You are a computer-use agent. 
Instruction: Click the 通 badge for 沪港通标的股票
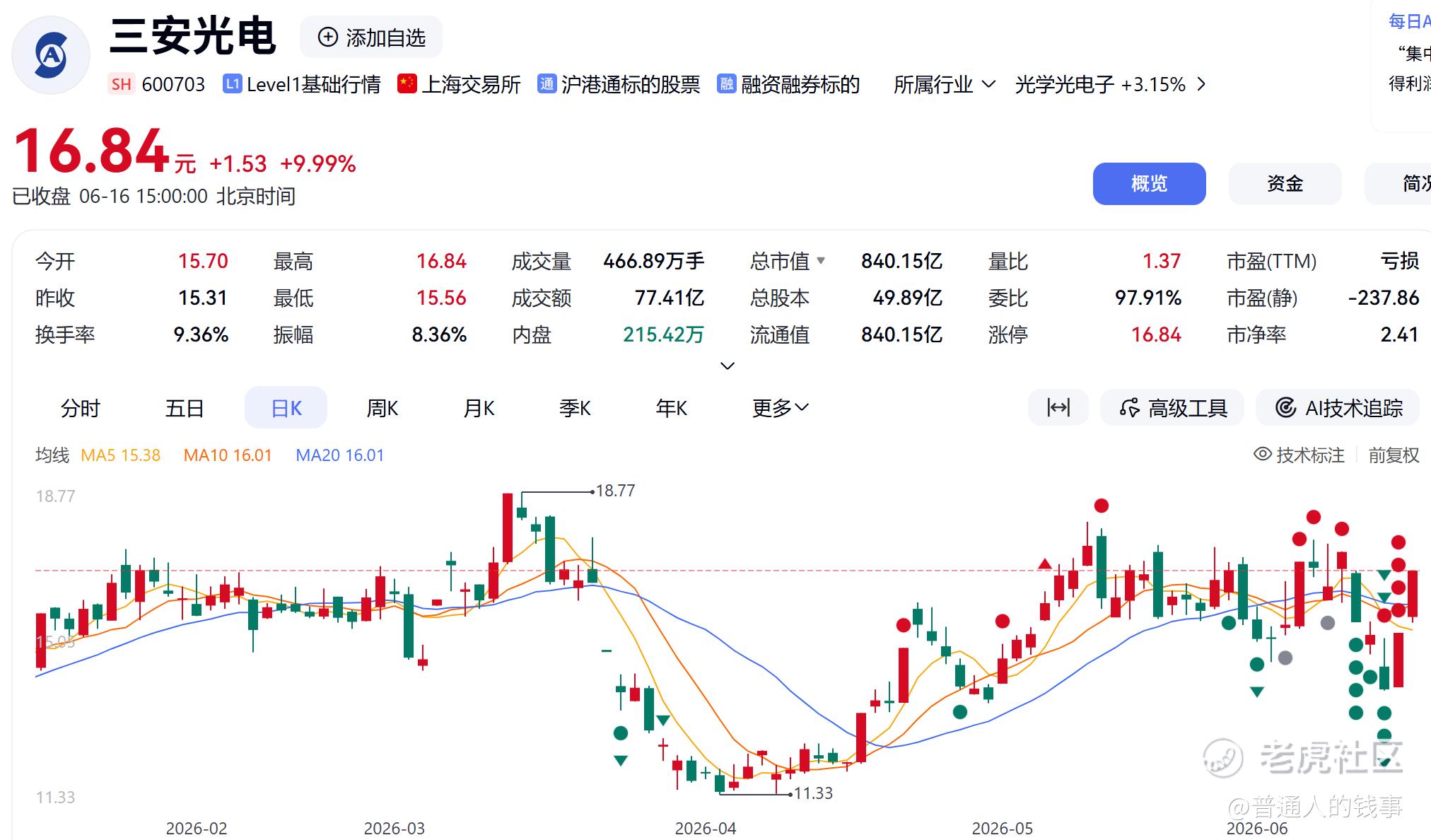[x=547, y=84]
